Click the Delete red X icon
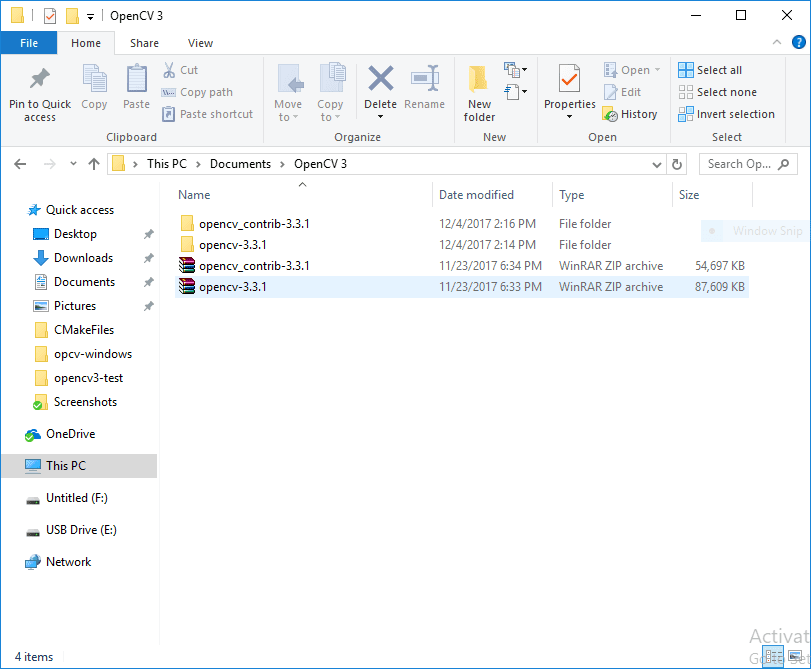The height and width of the screenshot is (669, 811). pos(381,78)
